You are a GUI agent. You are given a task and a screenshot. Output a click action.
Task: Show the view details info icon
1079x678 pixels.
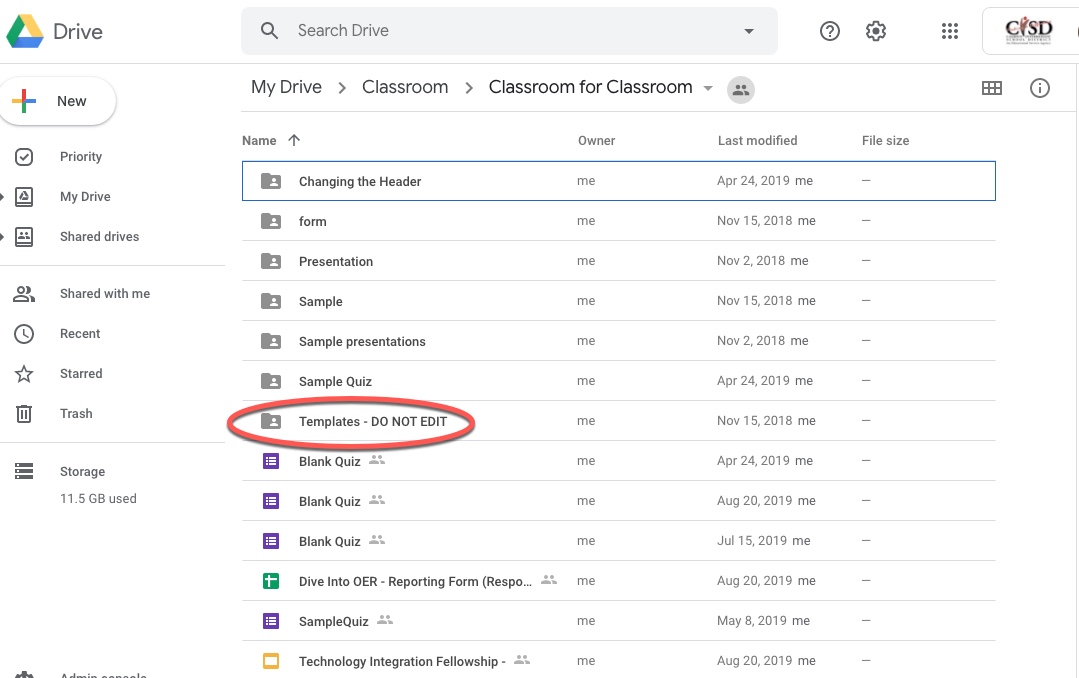click(x=1040, y=88)
